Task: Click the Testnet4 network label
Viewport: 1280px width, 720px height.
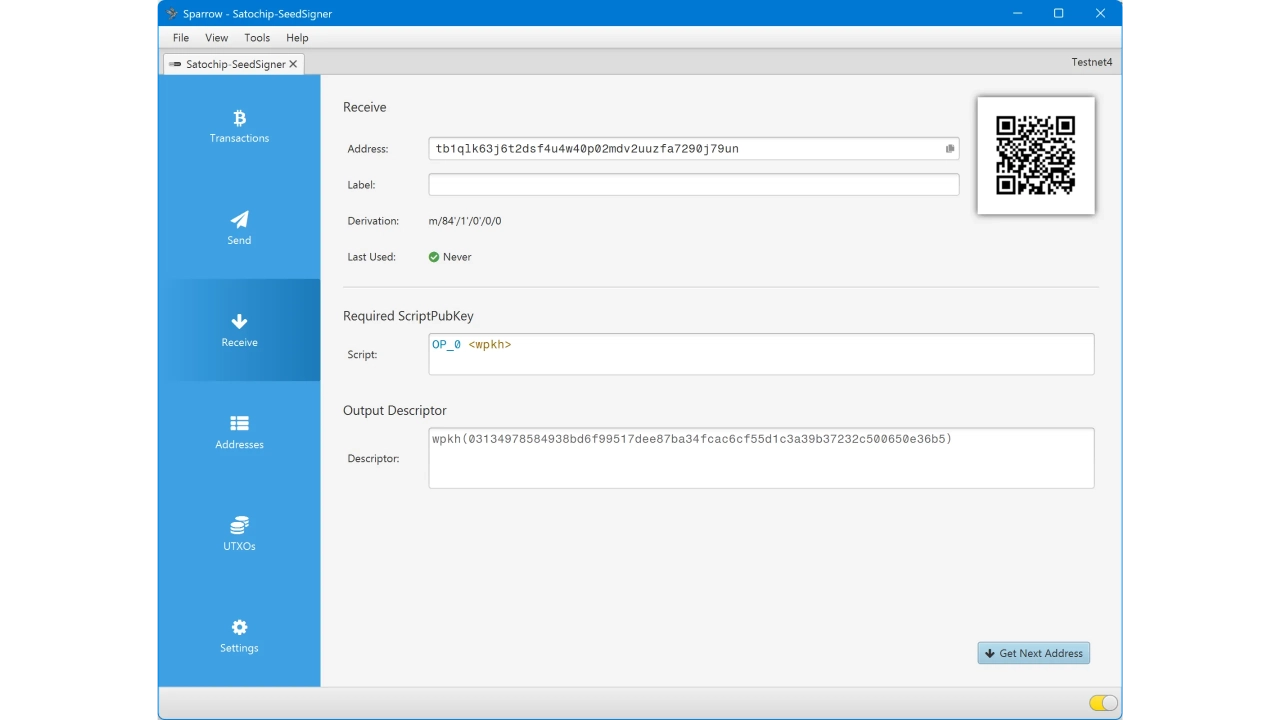Action: (x=1092, y=62)
